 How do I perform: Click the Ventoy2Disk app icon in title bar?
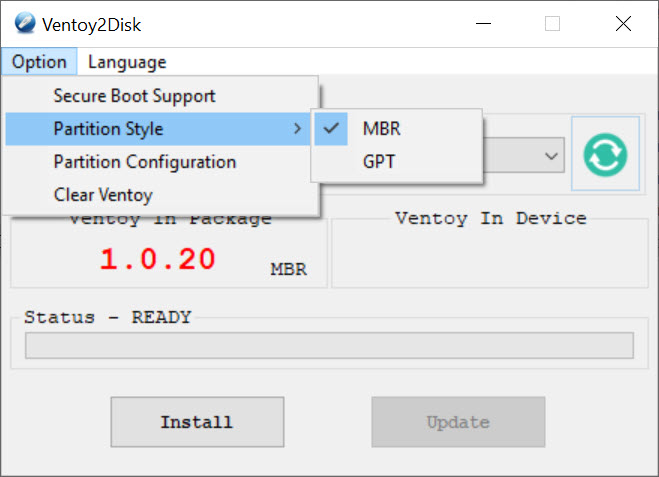click(x=25, y=23)
